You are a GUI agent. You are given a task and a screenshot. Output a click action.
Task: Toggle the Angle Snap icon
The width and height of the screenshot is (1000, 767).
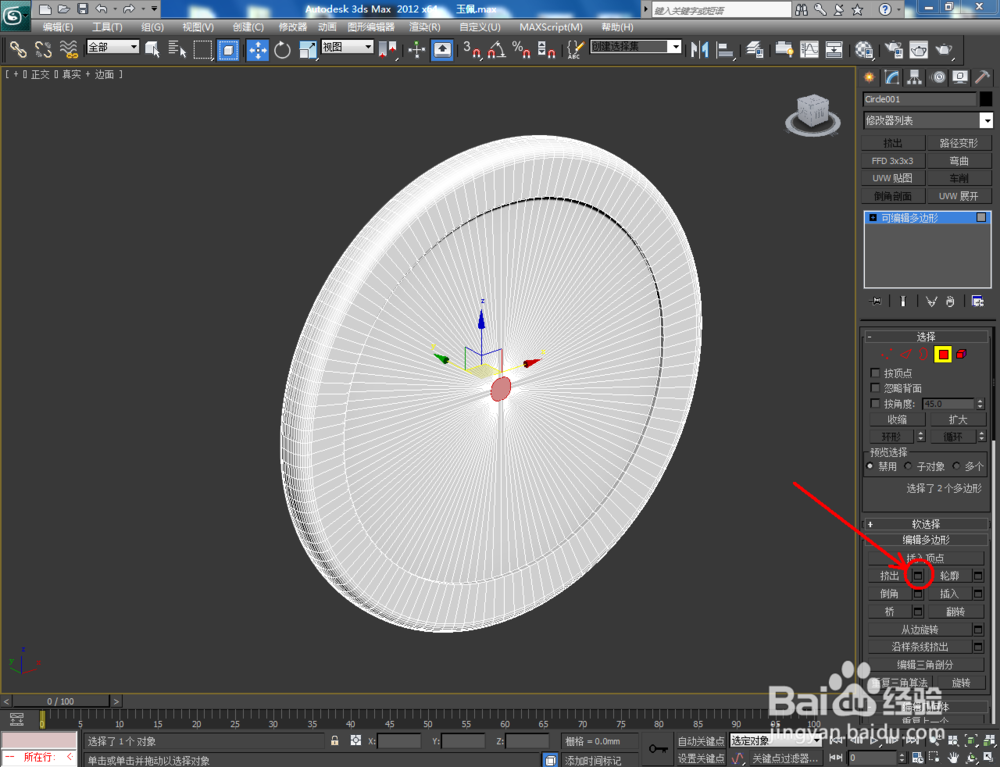(497, 50)
